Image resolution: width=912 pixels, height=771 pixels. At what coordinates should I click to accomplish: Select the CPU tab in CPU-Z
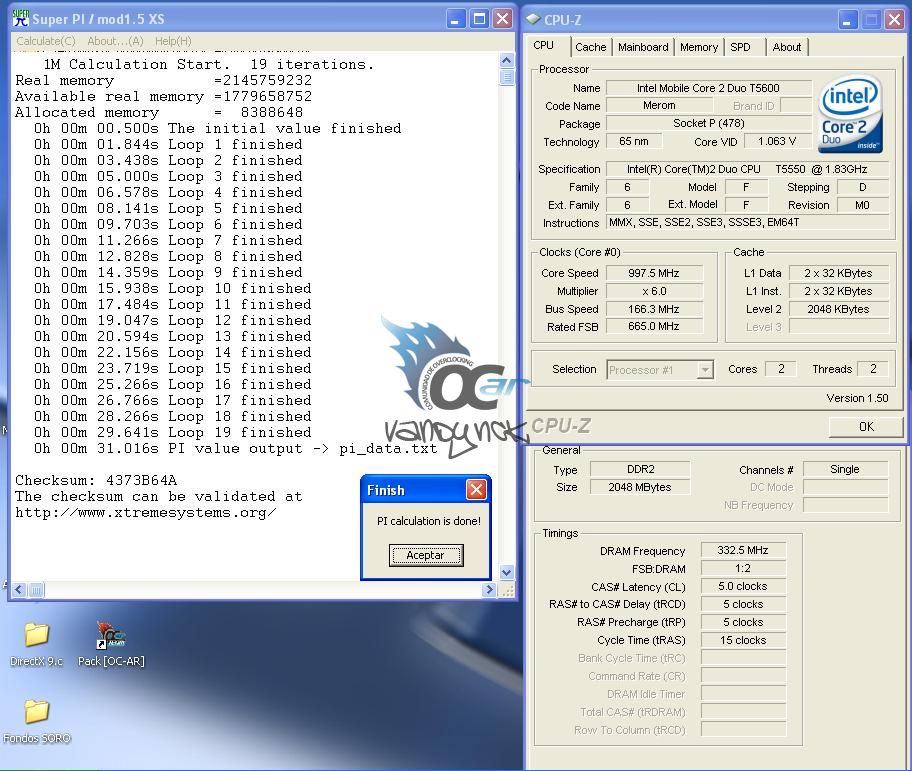tap(544, 45)
